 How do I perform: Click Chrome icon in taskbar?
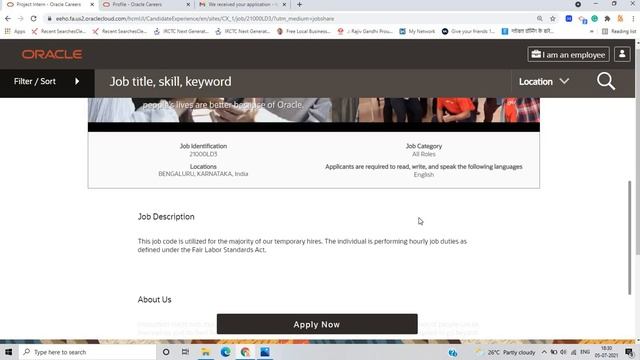pyautogui.click(x=245, y=352)
